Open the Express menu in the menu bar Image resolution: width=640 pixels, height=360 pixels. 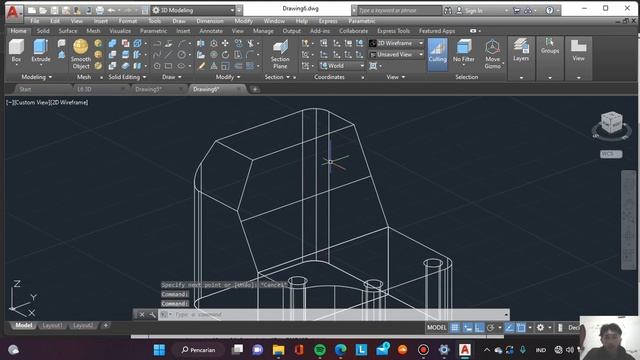(328, 21)
